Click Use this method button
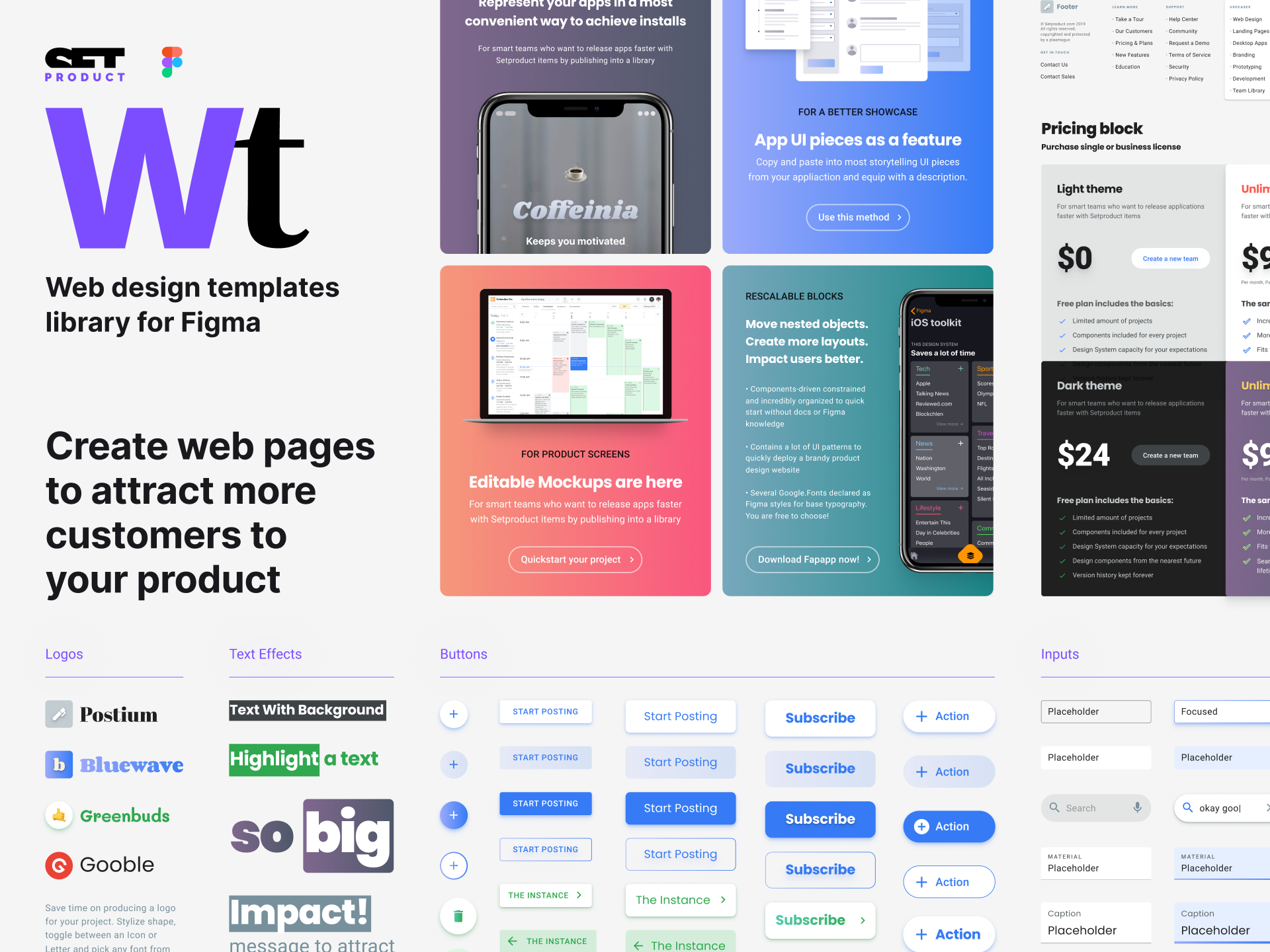This screenshot has height=952, width=1270. (x=857, y=217)
